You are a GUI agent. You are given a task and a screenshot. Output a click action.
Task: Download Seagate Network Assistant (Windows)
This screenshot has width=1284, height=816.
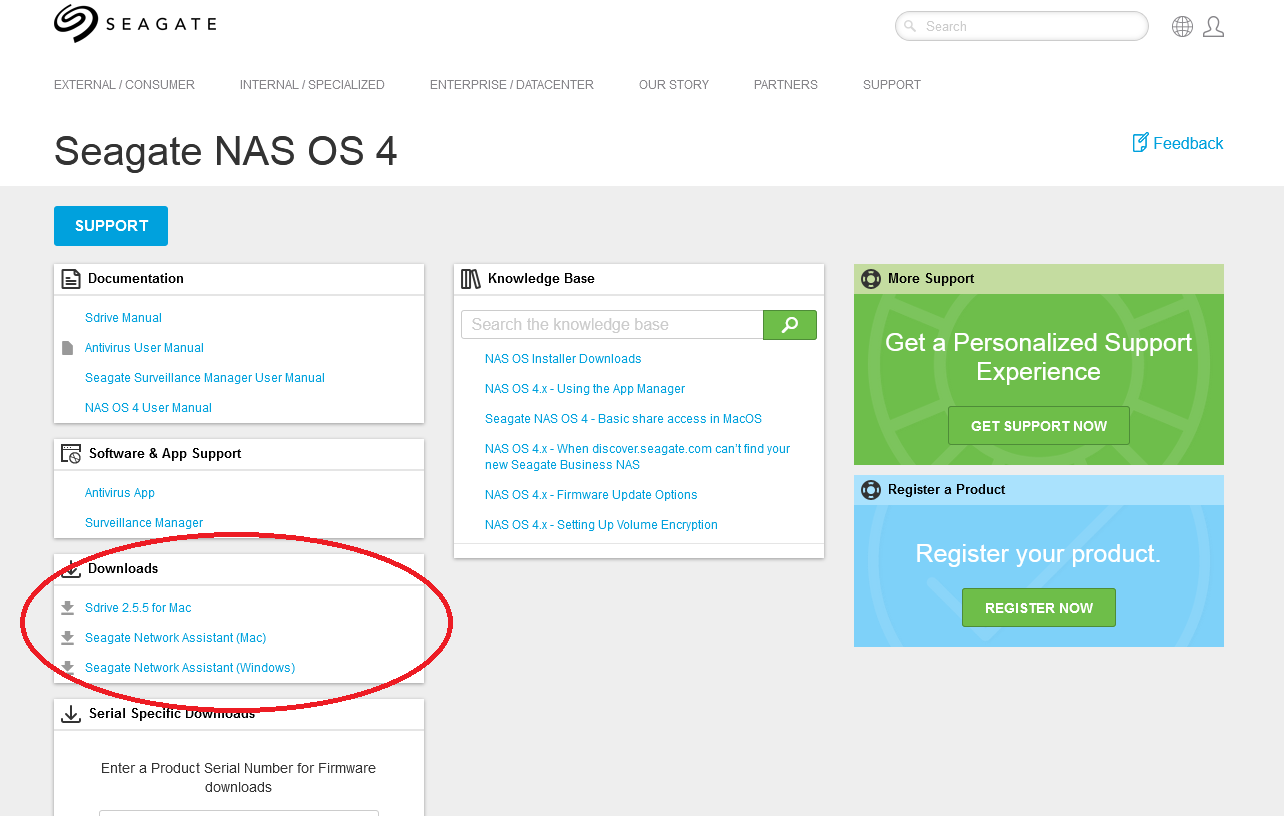pyautogui.click(x=190, y=668)
